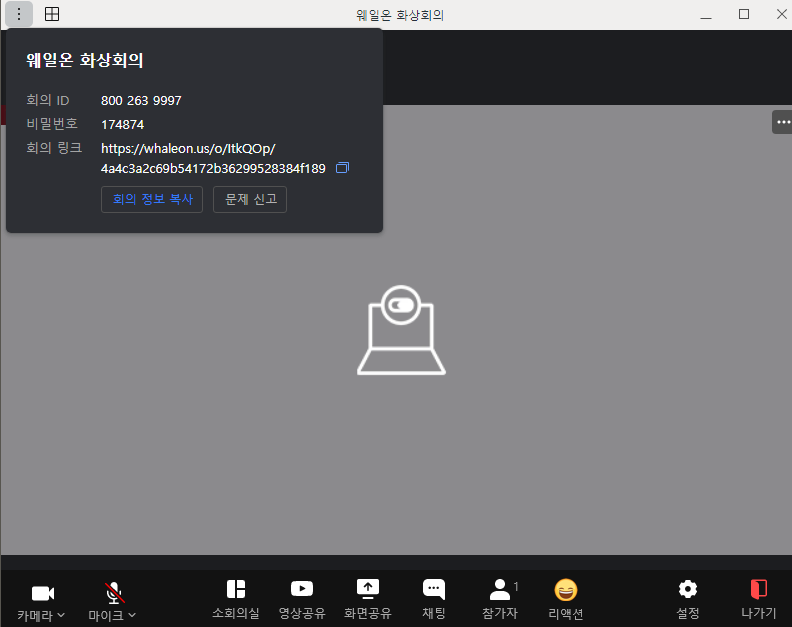Expand the 마이크 options chevron
This screenshot has width=792, height=627.
coord(132,615)
